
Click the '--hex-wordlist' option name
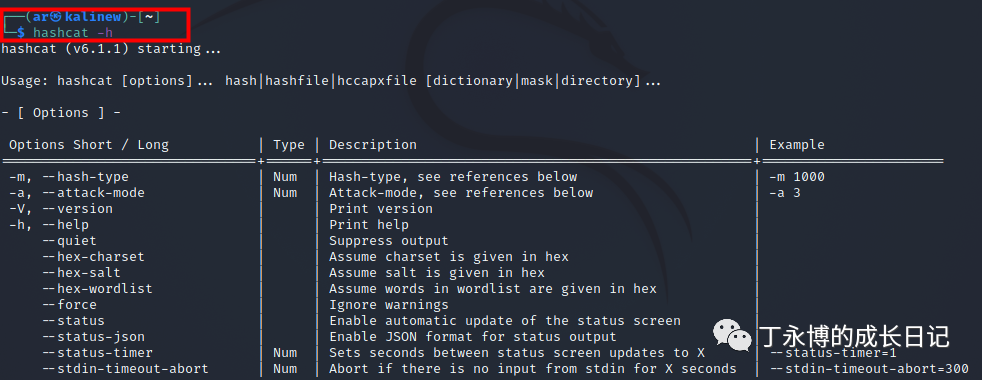click(x=97, y=289)
